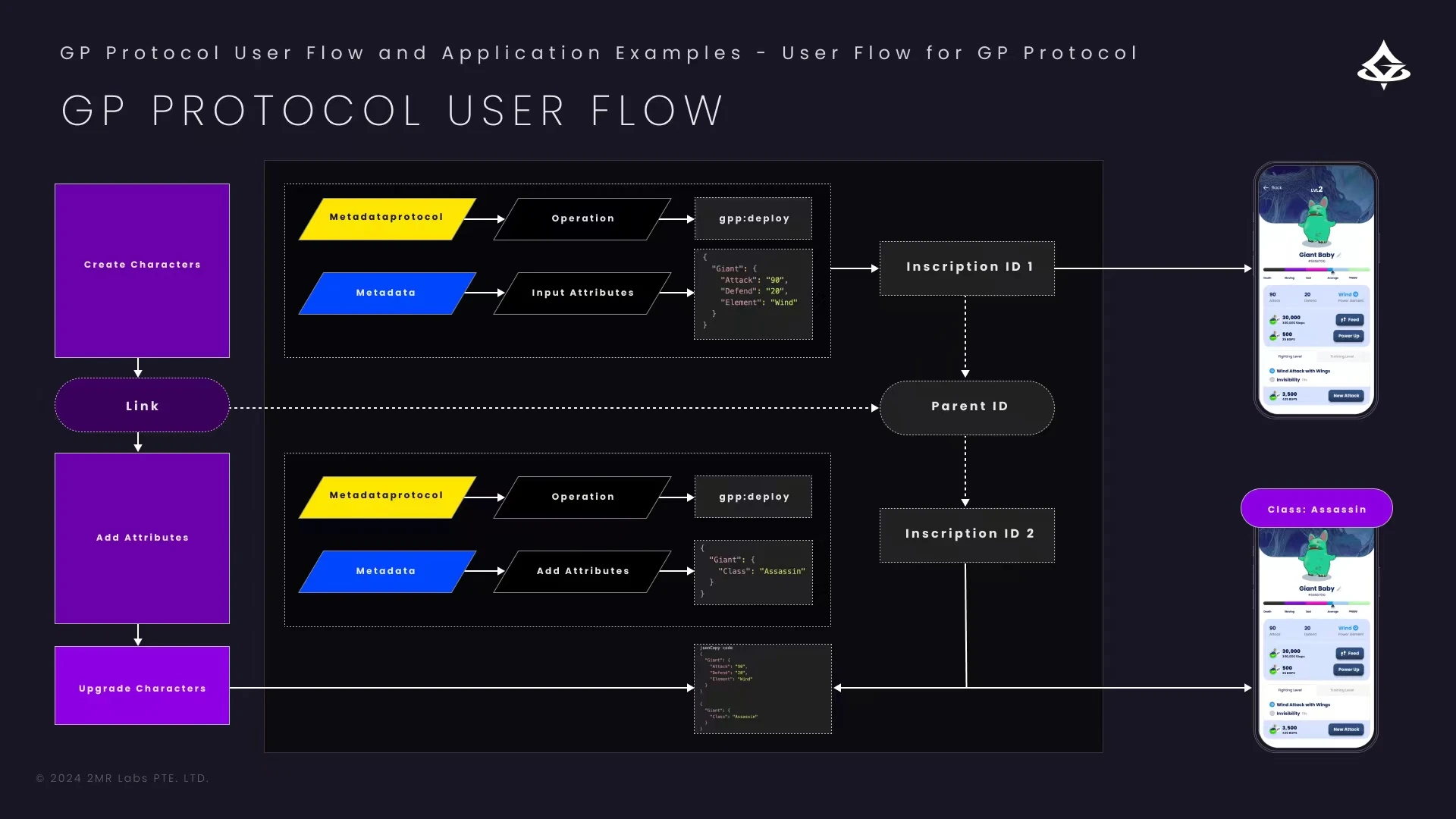This screenshot has height=819, width=1456.
Task: Expand the Link dashed-border oval element
Action: pos(142,405)
